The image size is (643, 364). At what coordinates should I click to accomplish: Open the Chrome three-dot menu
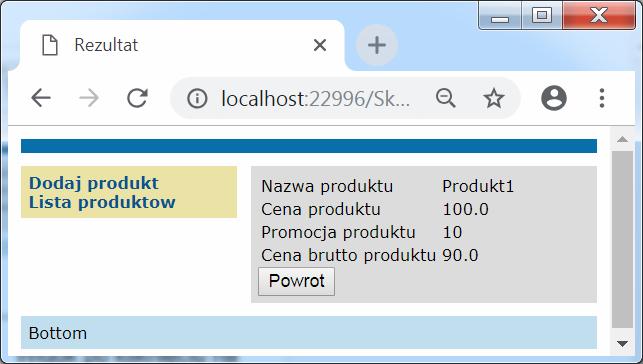[602, 98]
